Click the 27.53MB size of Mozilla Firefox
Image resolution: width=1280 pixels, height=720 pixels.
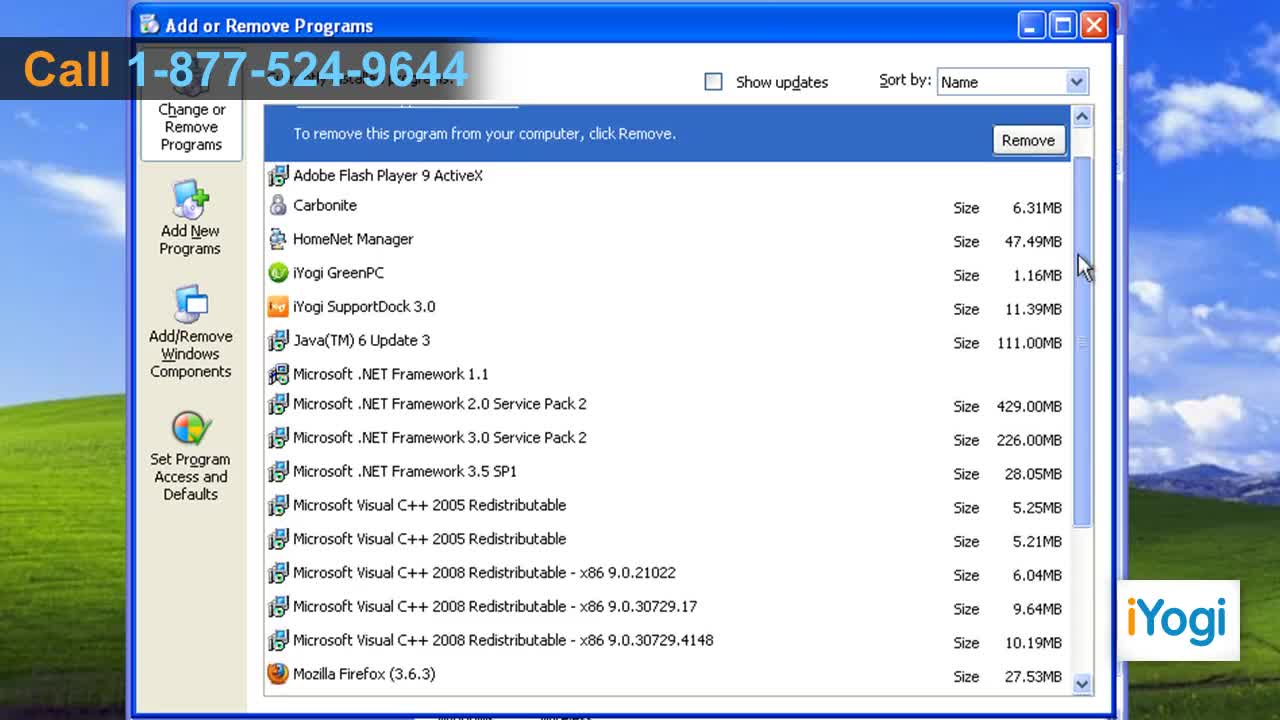(x=1033, y=677)
